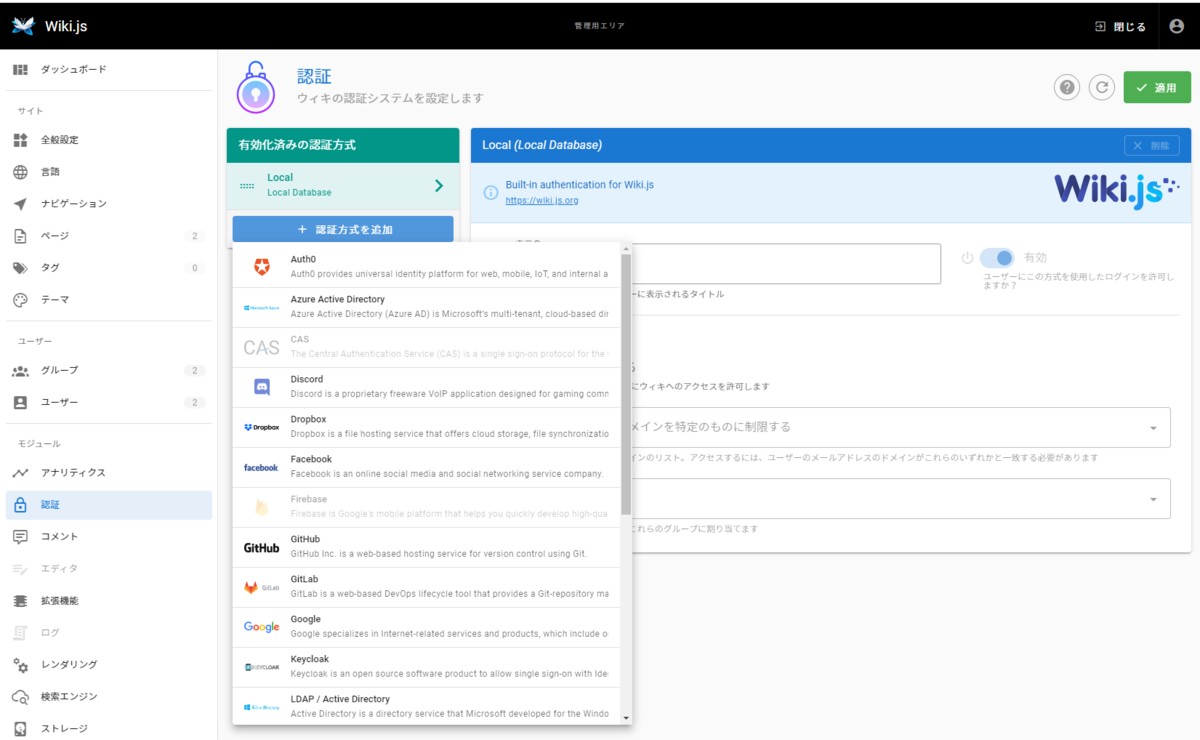The width and height of the screenshot is (1200, 740).
Task: Click the 全般設定 widgets icon
Action: (20, 140)
